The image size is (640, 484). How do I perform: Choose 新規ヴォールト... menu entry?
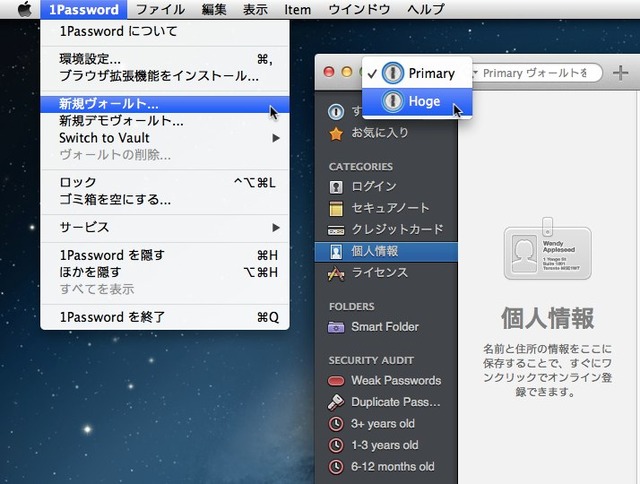(165, 104)
